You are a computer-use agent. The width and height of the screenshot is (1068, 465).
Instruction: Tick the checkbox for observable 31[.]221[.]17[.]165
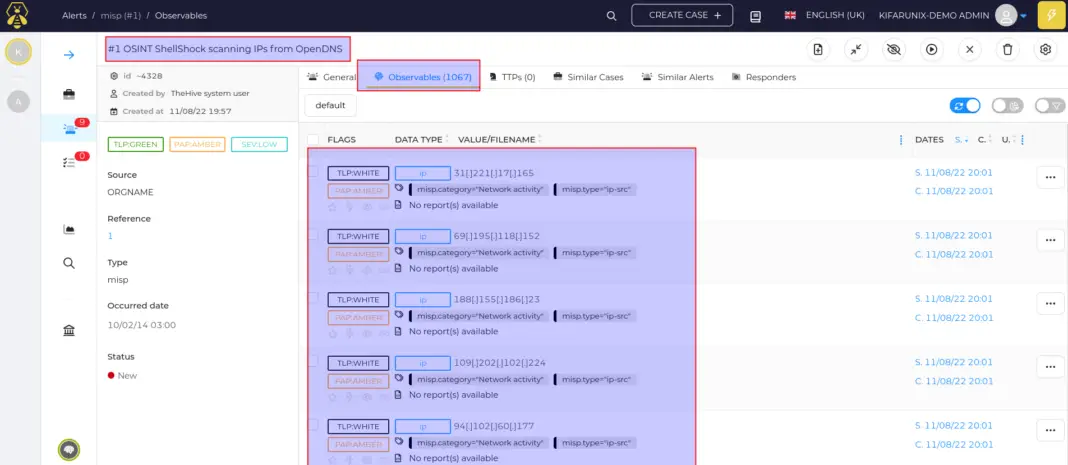313,172
